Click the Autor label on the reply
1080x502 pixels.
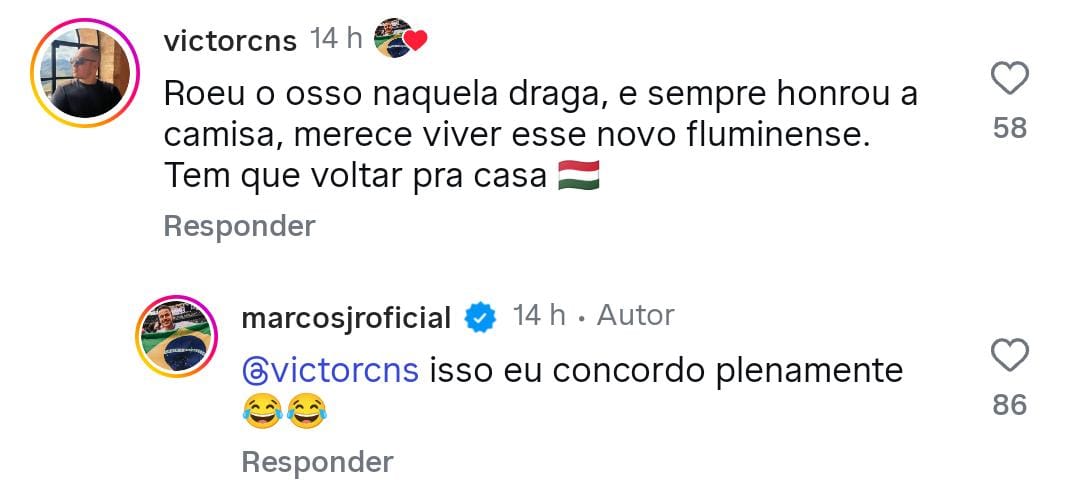[635, 317]
